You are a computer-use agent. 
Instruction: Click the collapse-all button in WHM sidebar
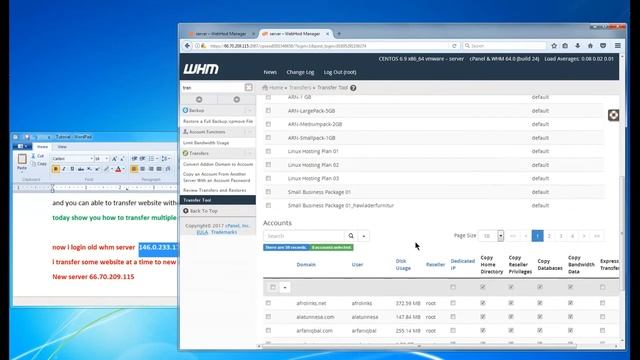click(199, 99)
